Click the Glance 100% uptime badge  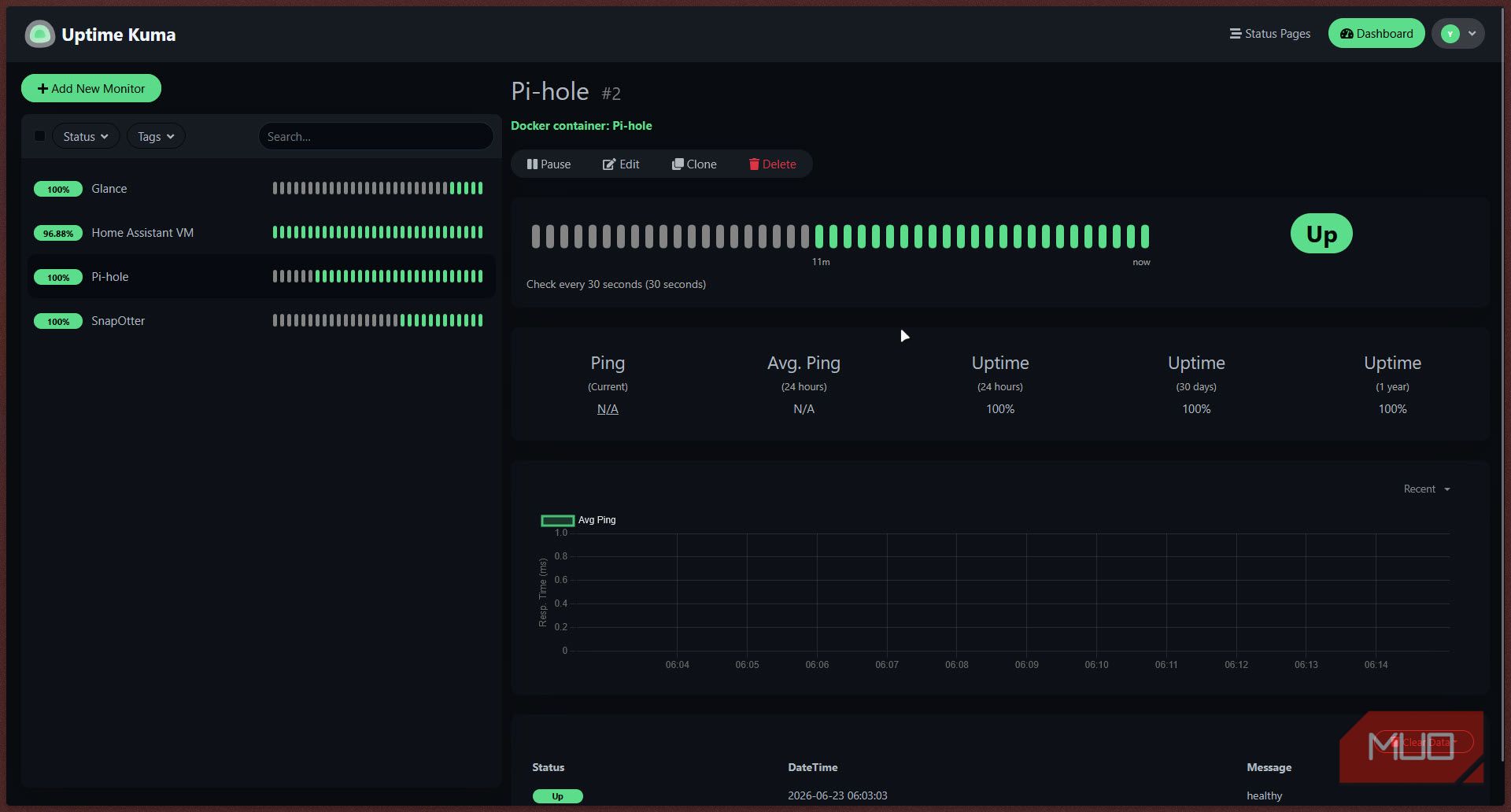pyautogui.click(x=58, y=189)
